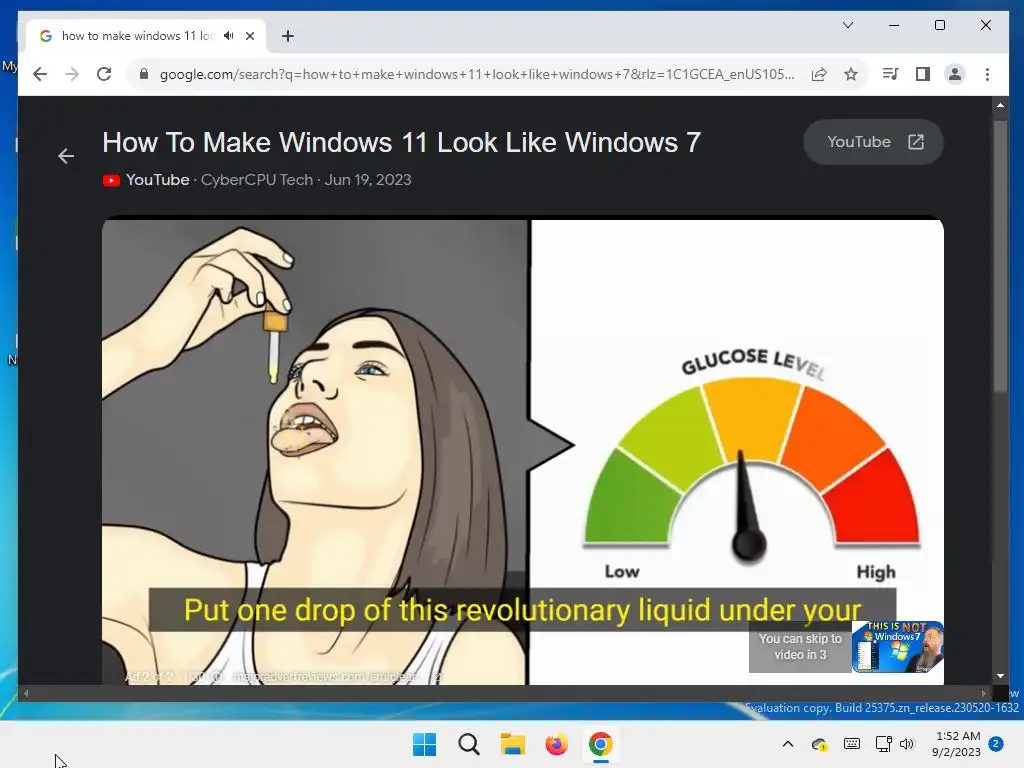Image resolution: width=1024 pixels, height=768 pixels.
Task: Open the media controls icon in toolbar
Action: [x=890, y=74]
